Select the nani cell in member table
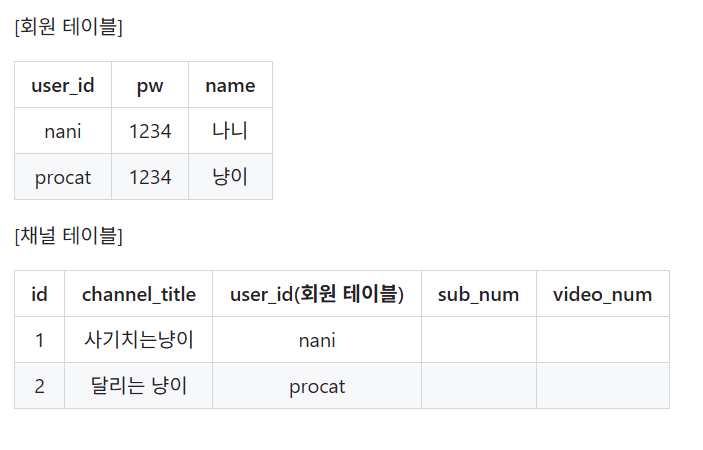 [x=63, y=131]
